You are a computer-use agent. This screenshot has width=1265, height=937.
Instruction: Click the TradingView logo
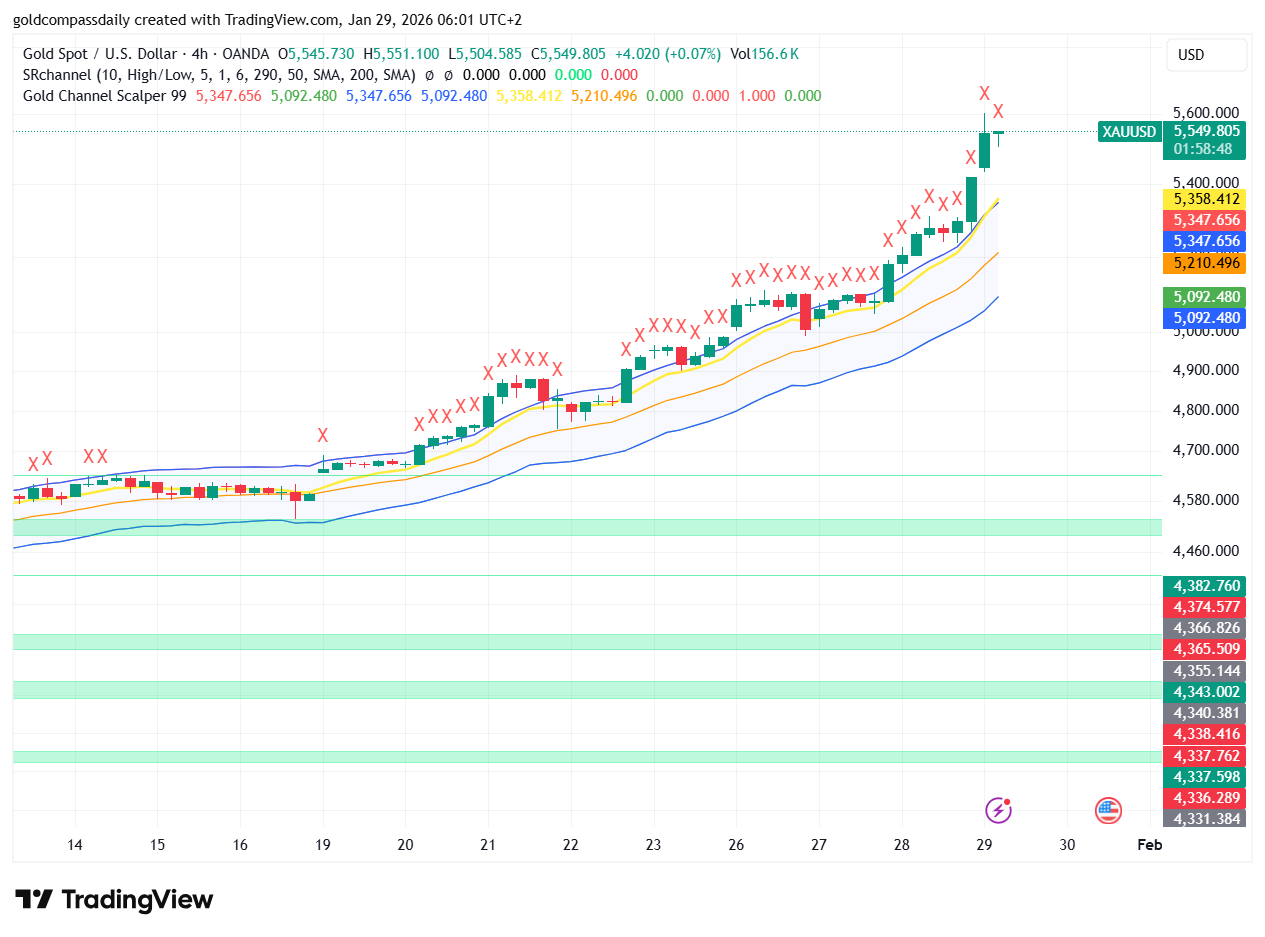(x=113, y=899)
